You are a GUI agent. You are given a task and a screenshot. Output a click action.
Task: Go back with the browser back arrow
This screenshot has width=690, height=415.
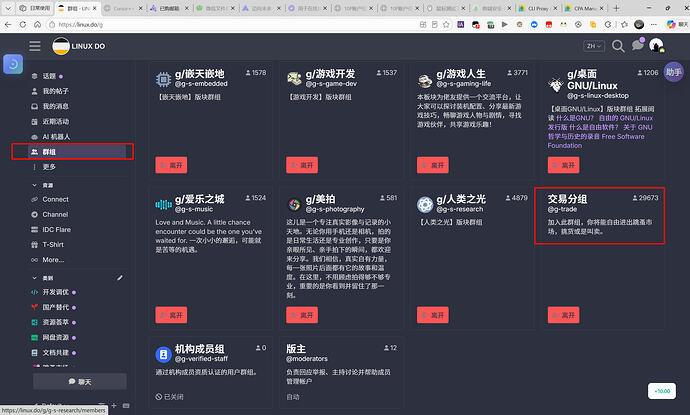tap(8, 25)
